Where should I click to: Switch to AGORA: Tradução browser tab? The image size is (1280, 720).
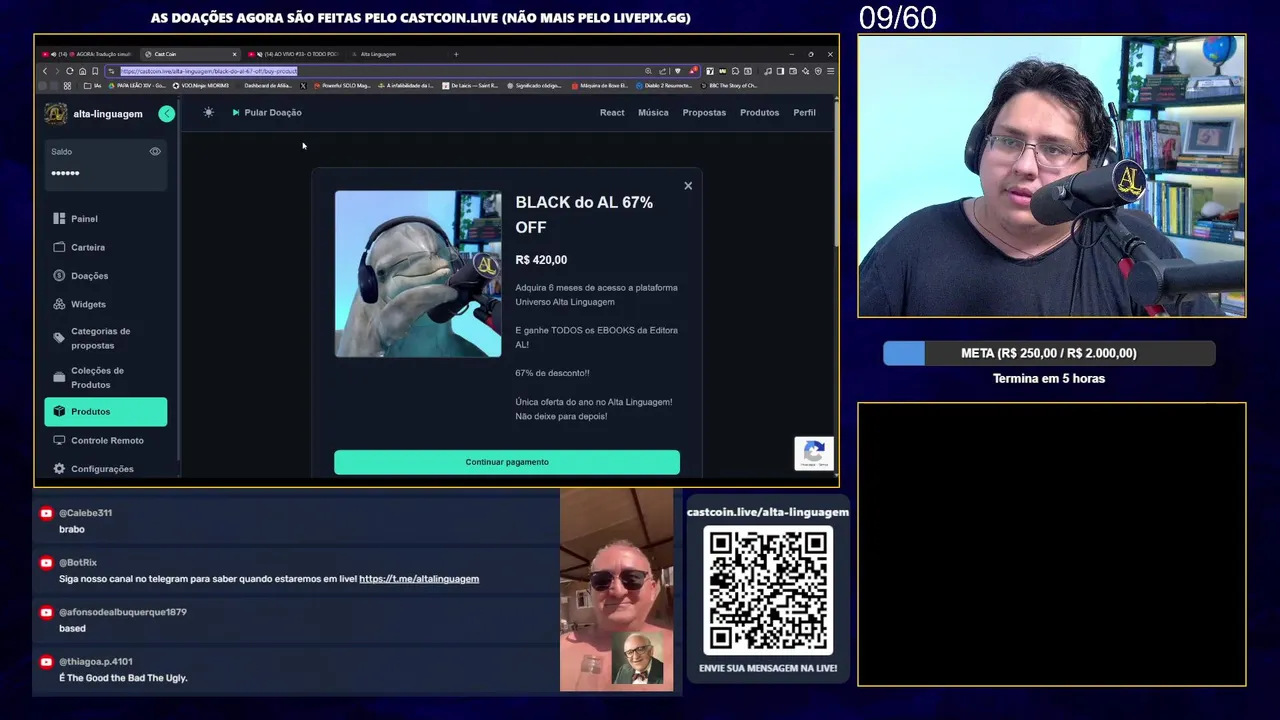click(x=86, y=54)
